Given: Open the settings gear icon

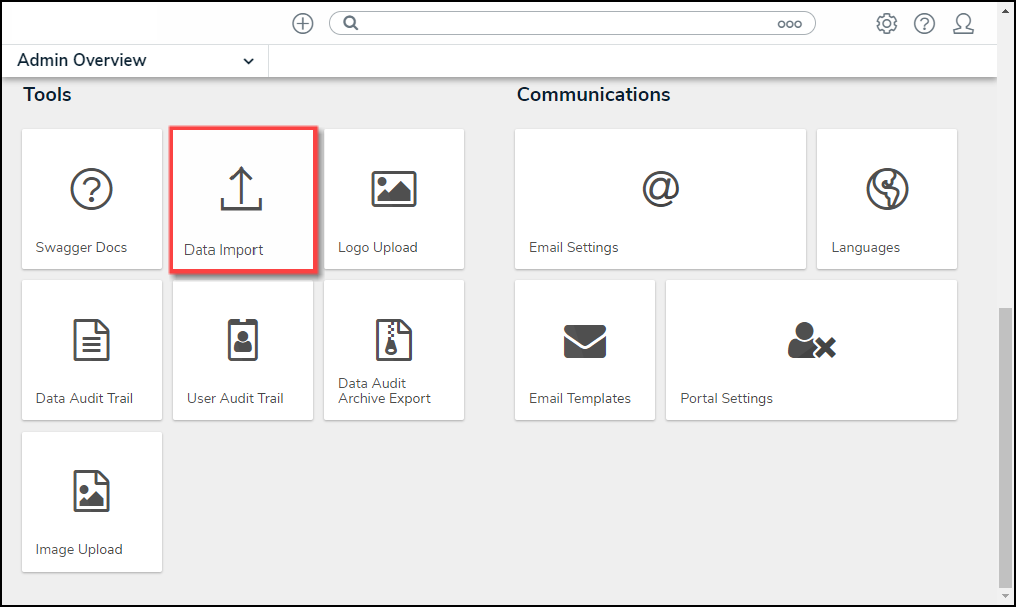Looking at the screenshot, I should point(886,23).
